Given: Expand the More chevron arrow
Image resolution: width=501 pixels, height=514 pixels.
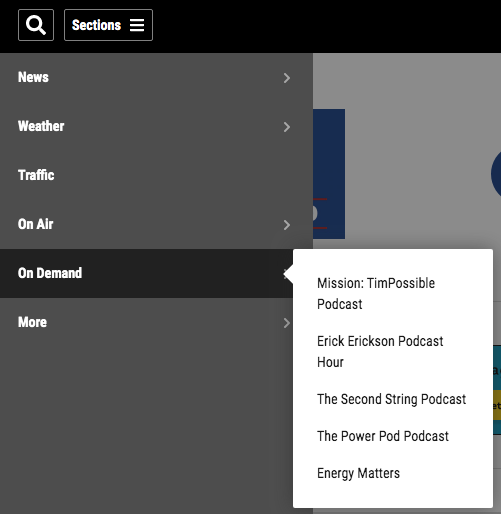Looking at the screenshot, I should (287, 323).
